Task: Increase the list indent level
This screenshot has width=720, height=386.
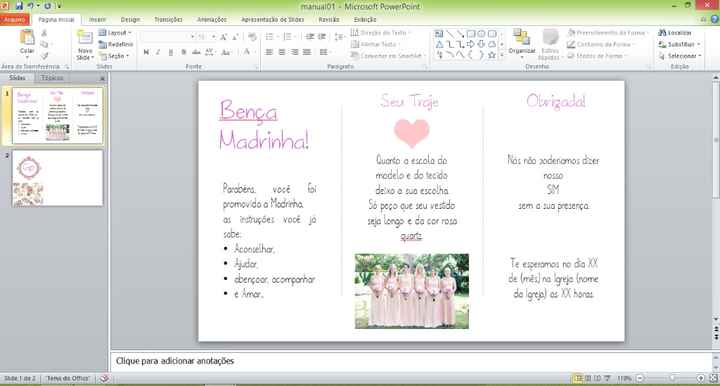Action: (x=322, y=37)
